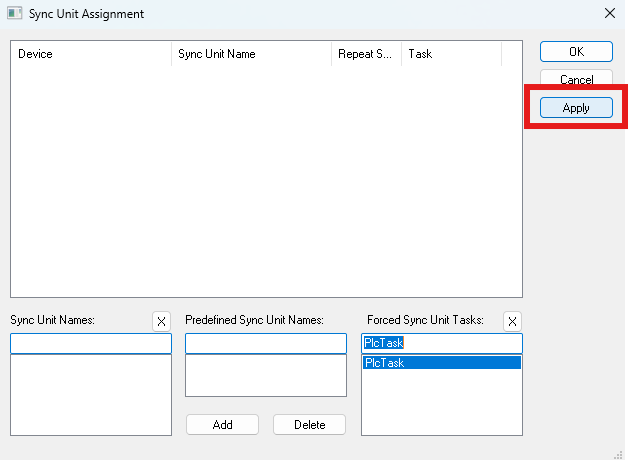
Task: Click the Sync Unit Assignment title icon
Action: (x=15, y=13)
